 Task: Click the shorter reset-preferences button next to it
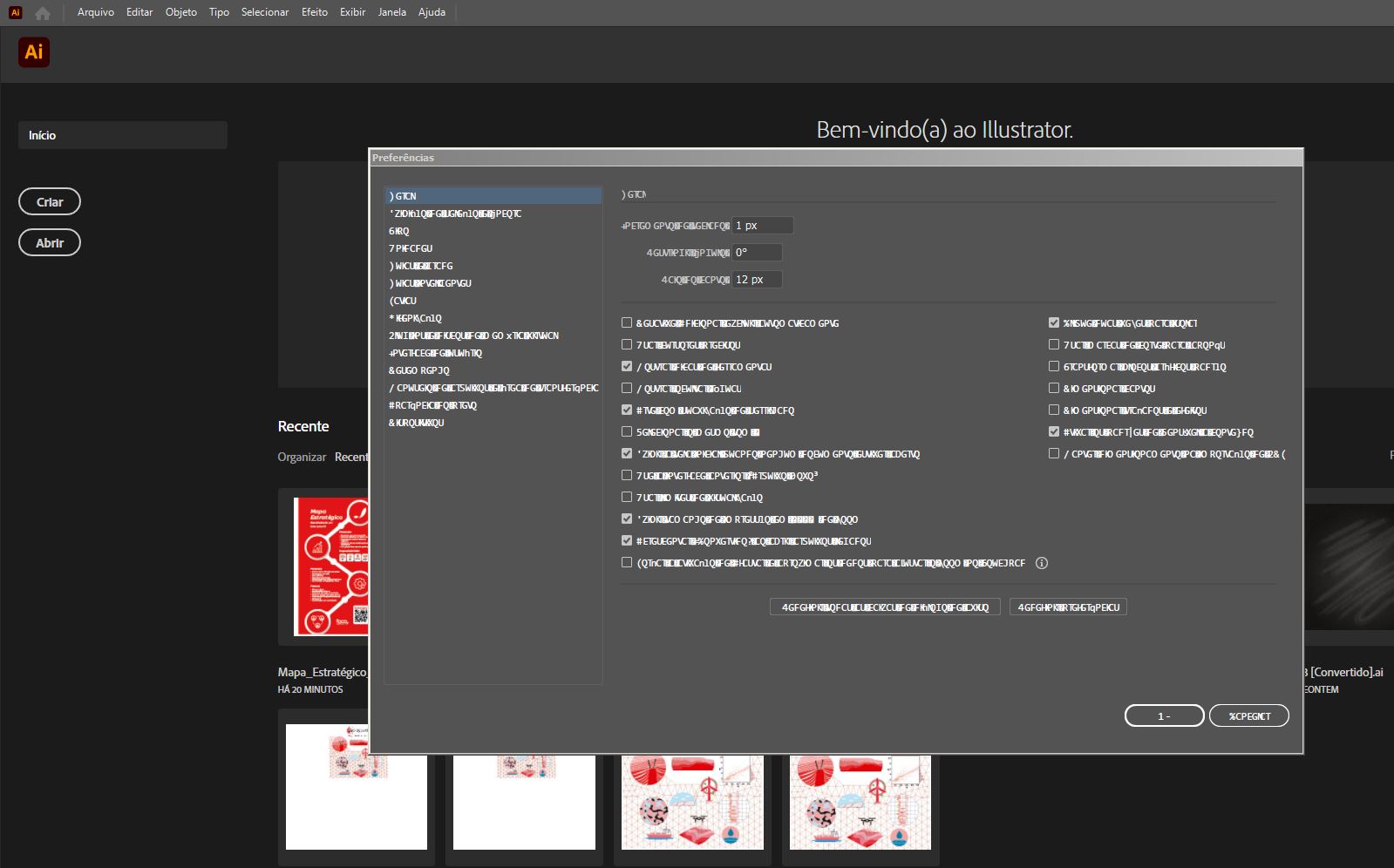coord(1068,607)
